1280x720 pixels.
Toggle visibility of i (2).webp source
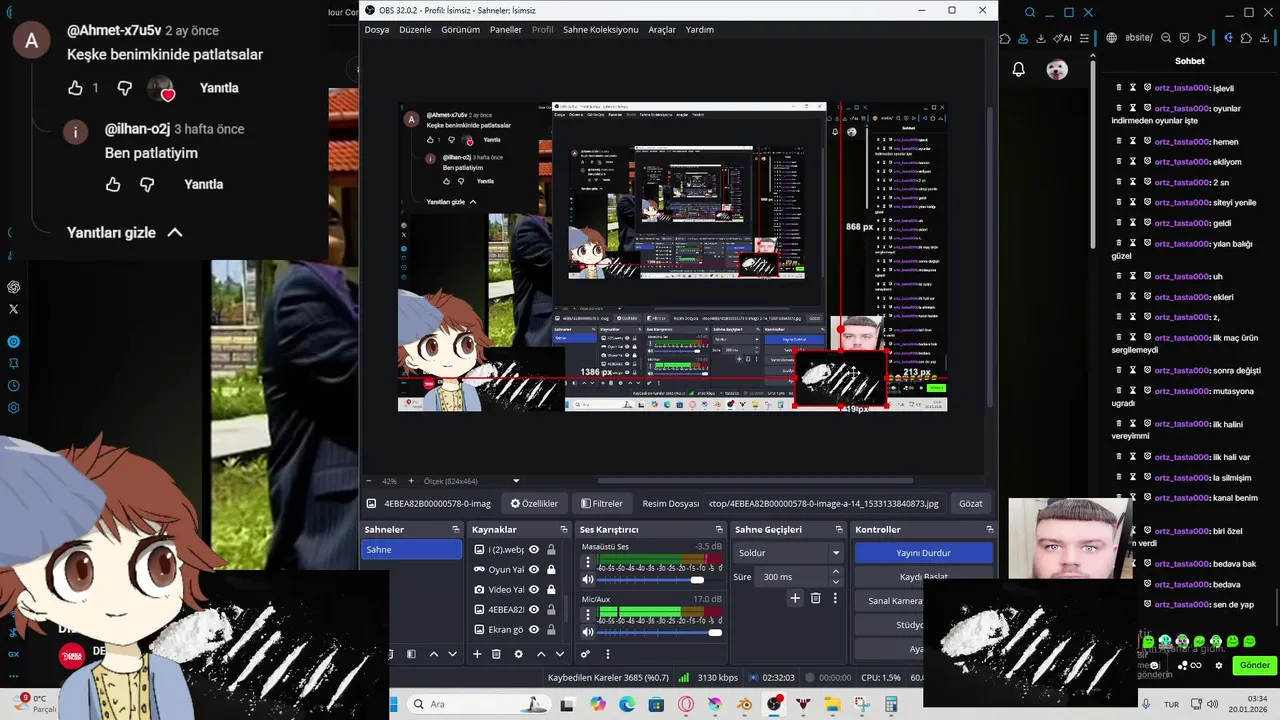534,550
